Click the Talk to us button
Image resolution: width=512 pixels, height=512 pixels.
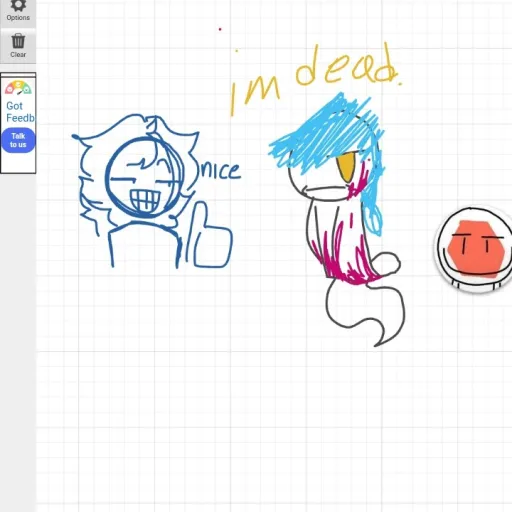(x=18, y=140)
